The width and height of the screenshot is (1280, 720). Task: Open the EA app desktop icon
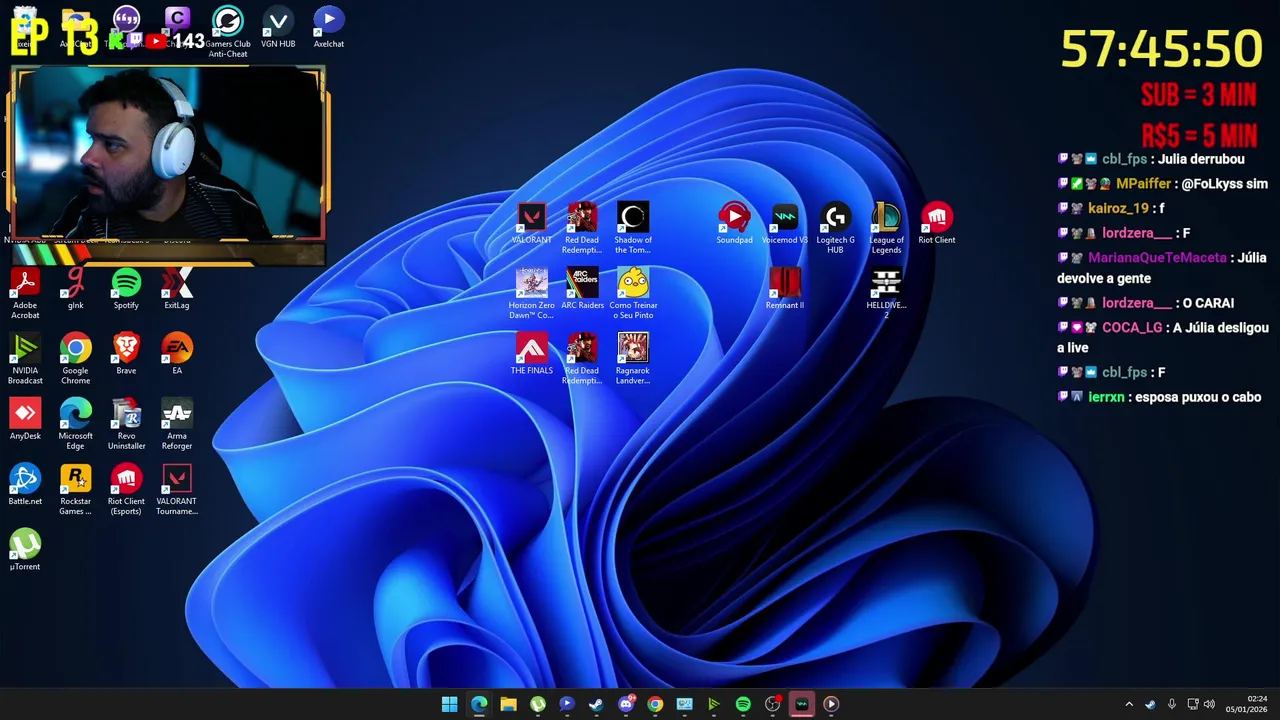177,354
